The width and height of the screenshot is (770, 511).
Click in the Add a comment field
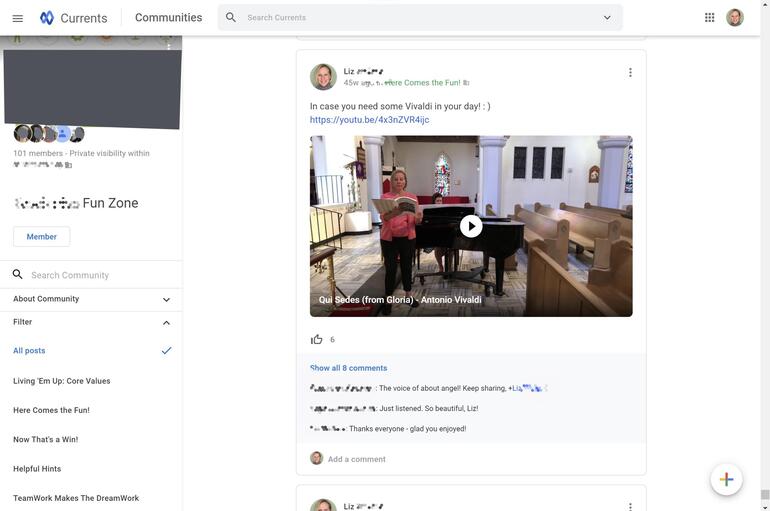[357, 459]
